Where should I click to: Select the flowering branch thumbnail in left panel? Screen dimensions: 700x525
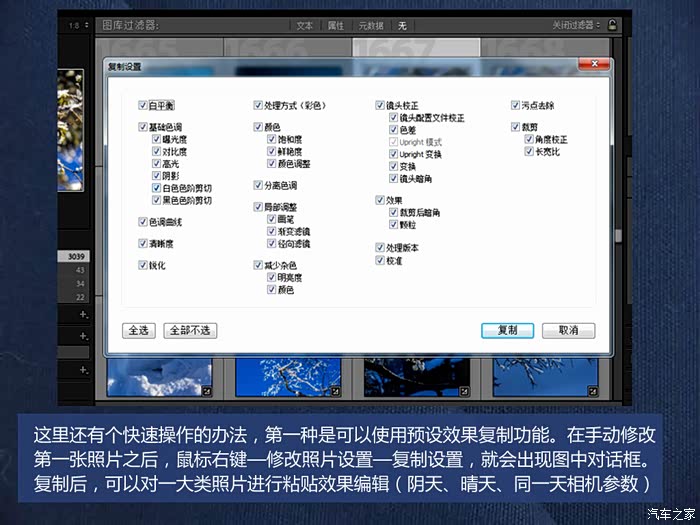click(x=70, y=130)
